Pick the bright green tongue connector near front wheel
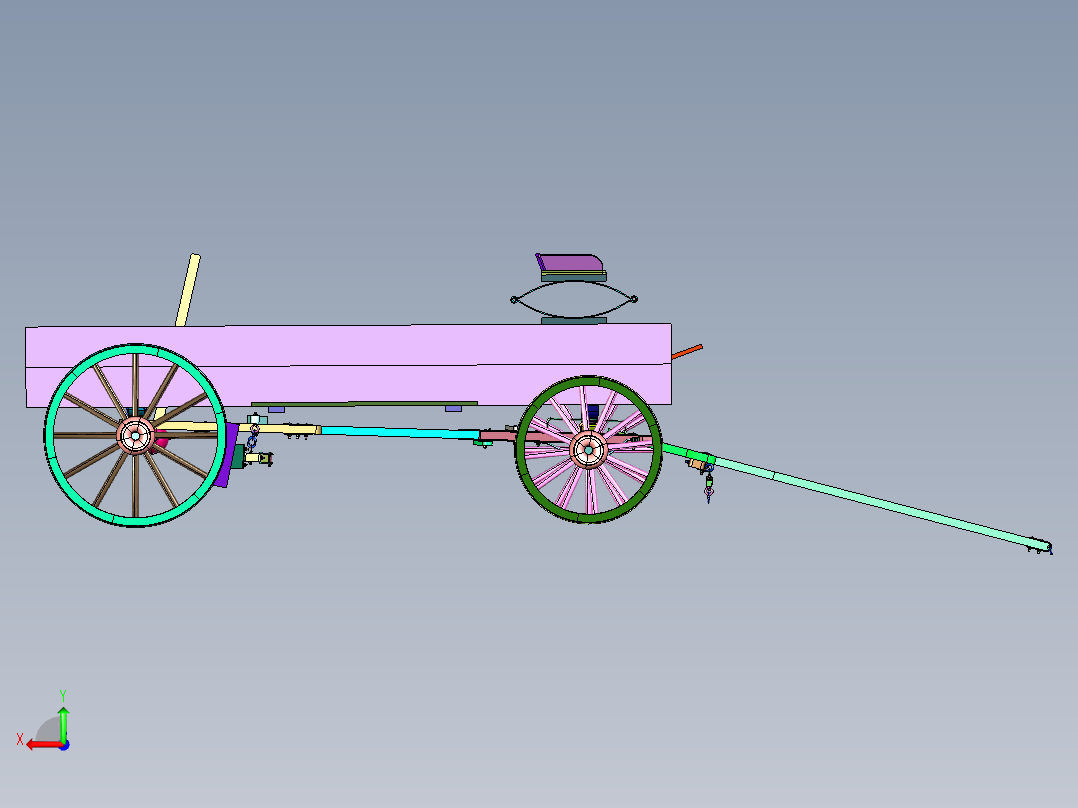 (688, 454)
